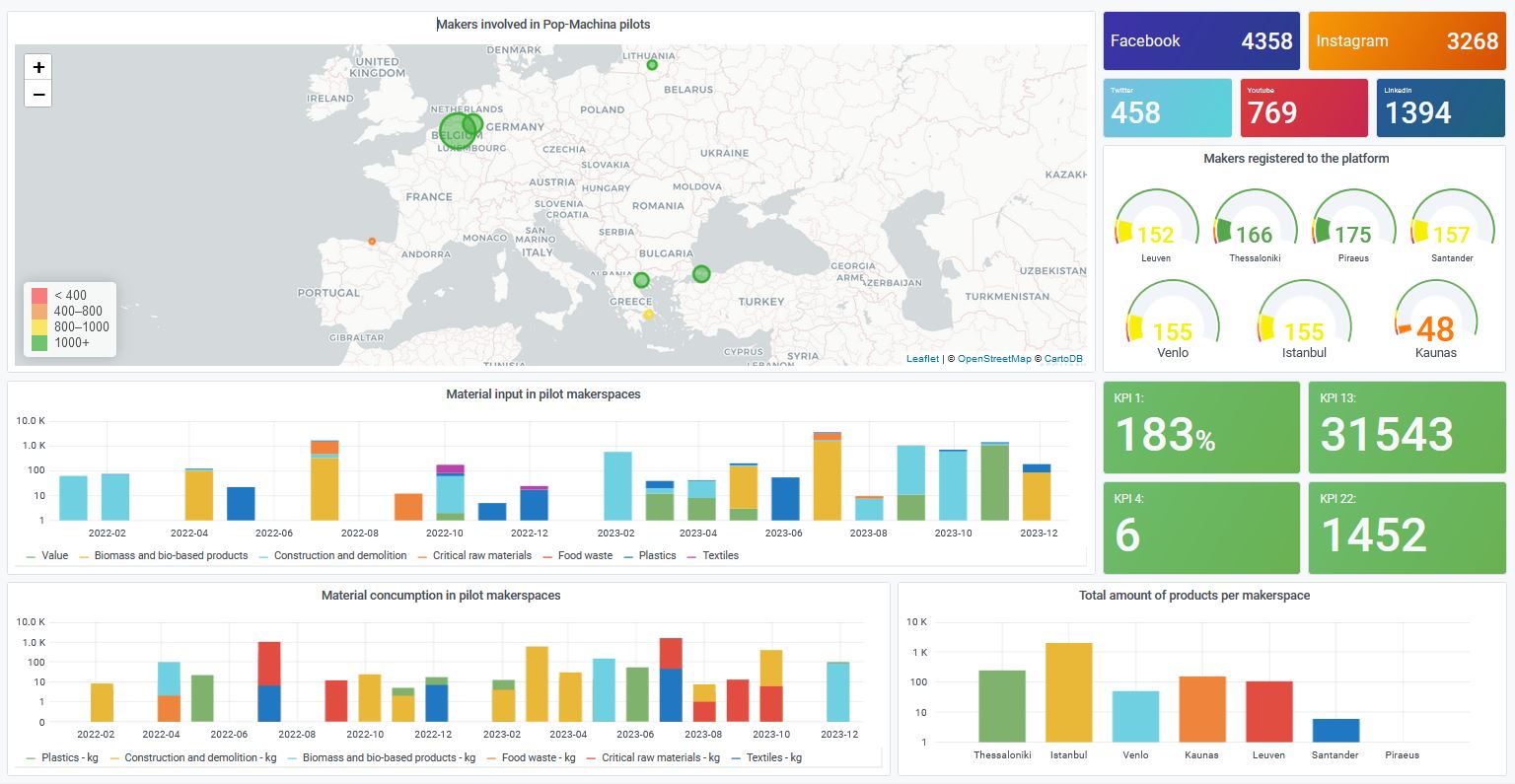Click the red '< 400' legend swatch
1515x784 pixels.
(39, 295)
